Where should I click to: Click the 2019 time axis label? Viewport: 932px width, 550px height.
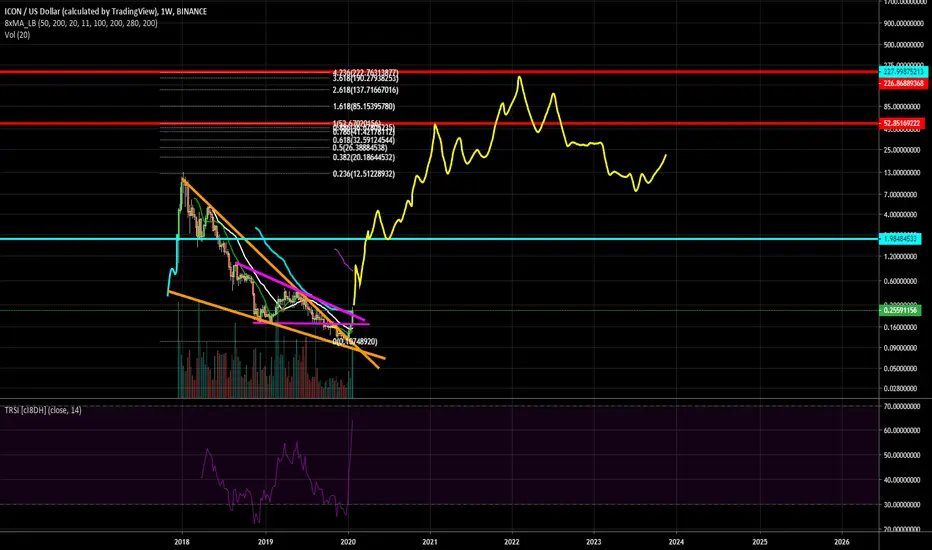(x=265, y=542)
